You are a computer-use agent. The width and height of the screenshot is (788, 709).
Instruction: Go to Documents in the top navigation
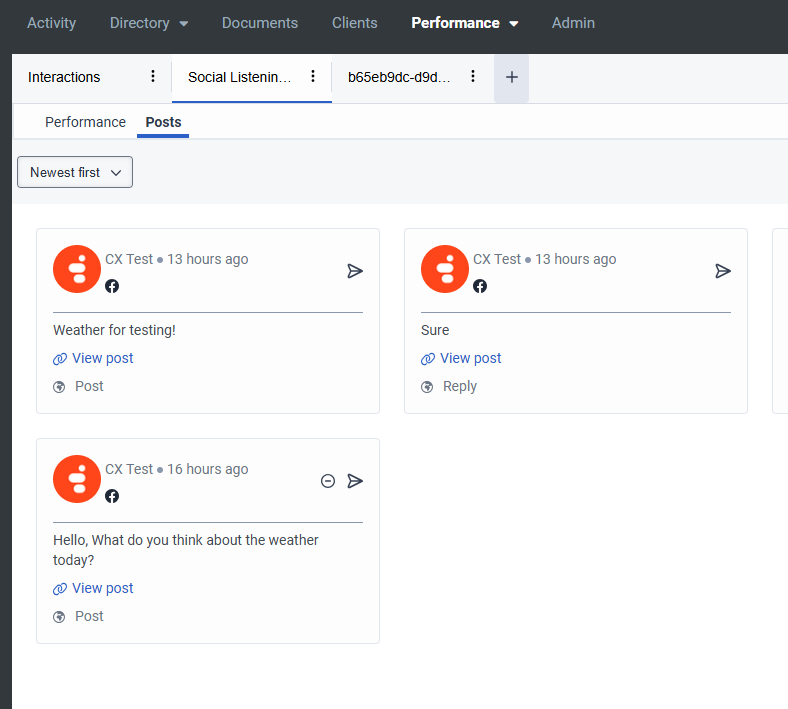260,23
